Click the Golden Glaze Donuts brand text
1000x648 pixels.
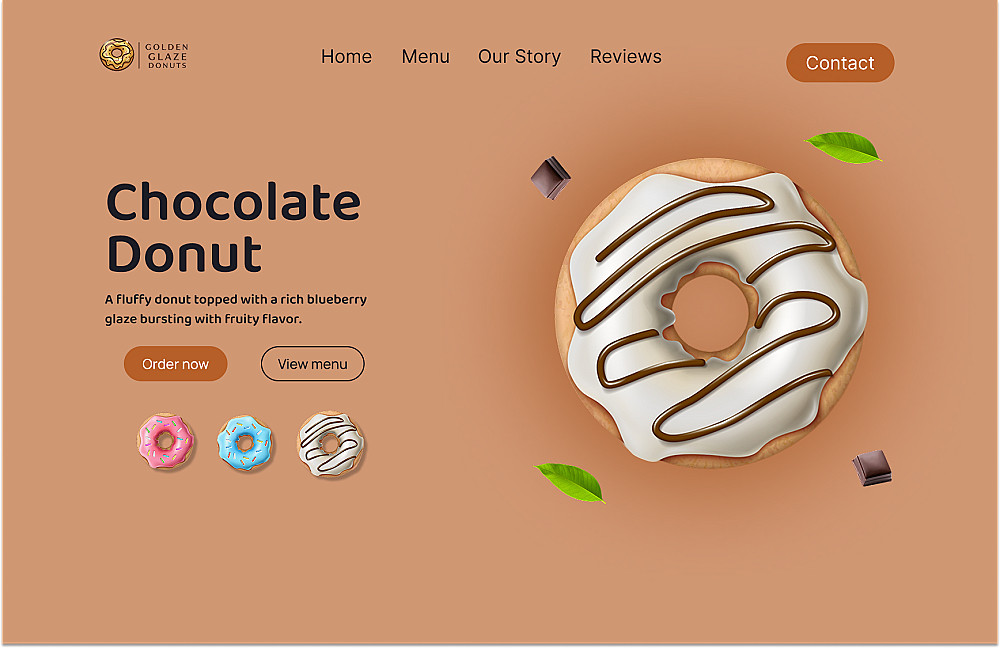point(167,56)
